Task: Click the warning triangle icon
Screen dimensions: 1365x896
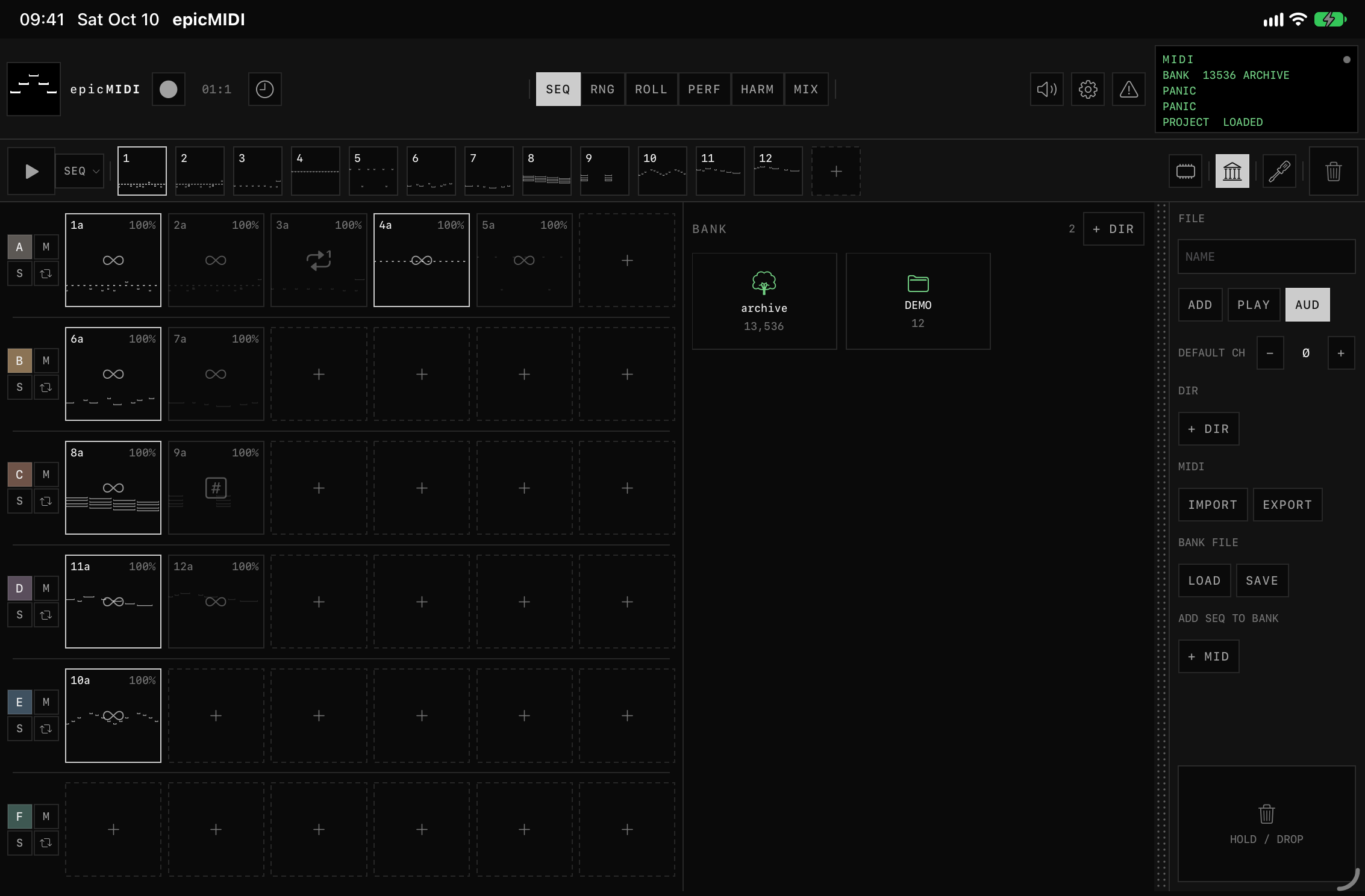Action: pyautogui.click(x=1129, y=89)
